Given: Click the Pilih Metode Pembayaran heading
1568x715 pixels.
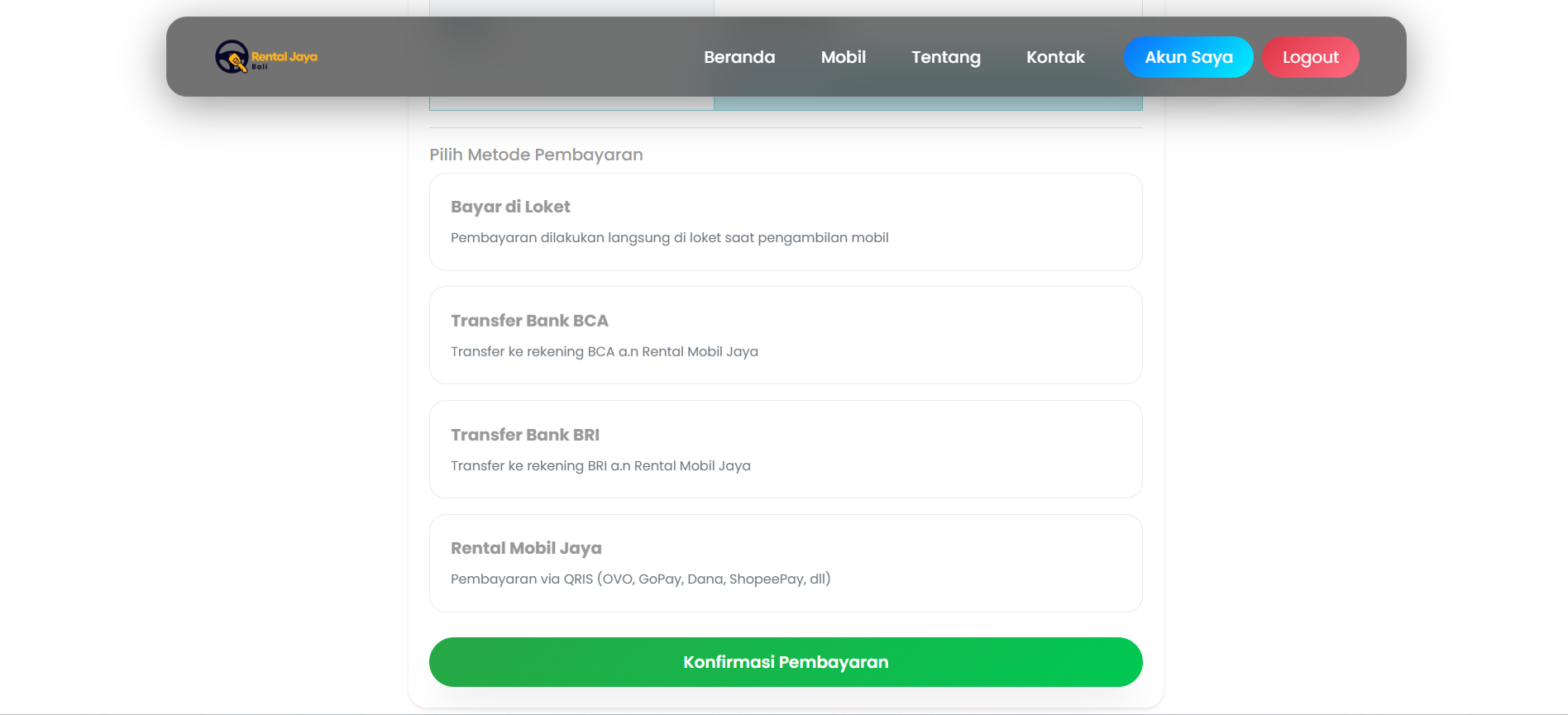Looking at the screenshot, I should tap(536, 155).
